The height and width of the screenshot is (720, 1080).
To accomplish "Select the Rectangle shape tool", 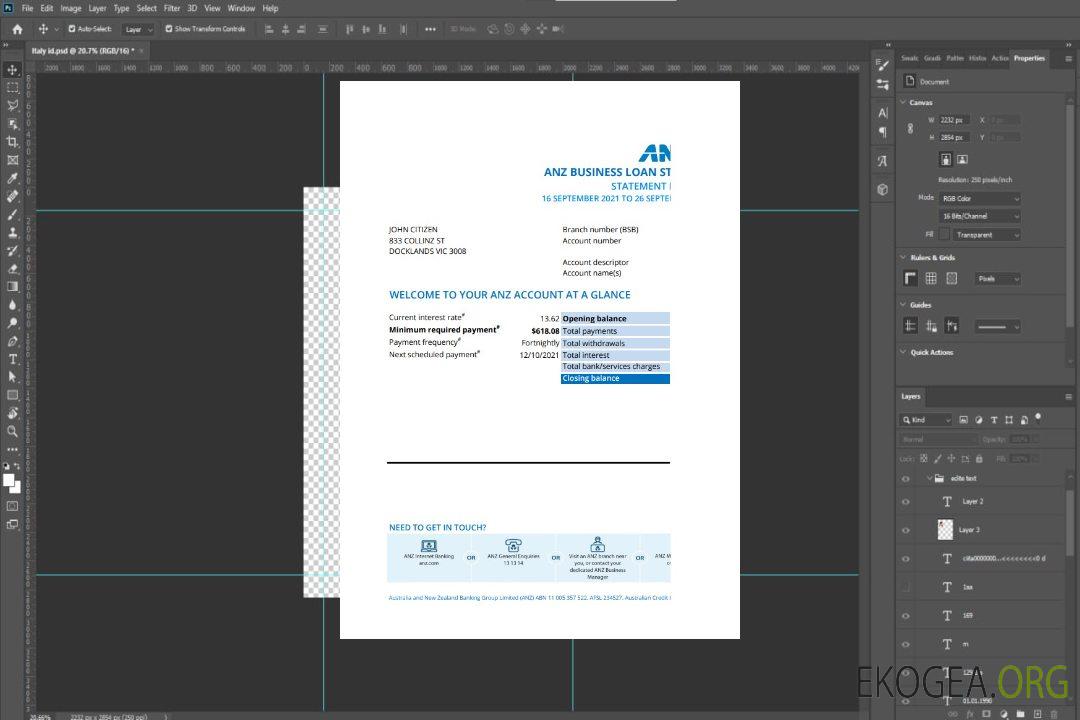I will click(12, 395).
